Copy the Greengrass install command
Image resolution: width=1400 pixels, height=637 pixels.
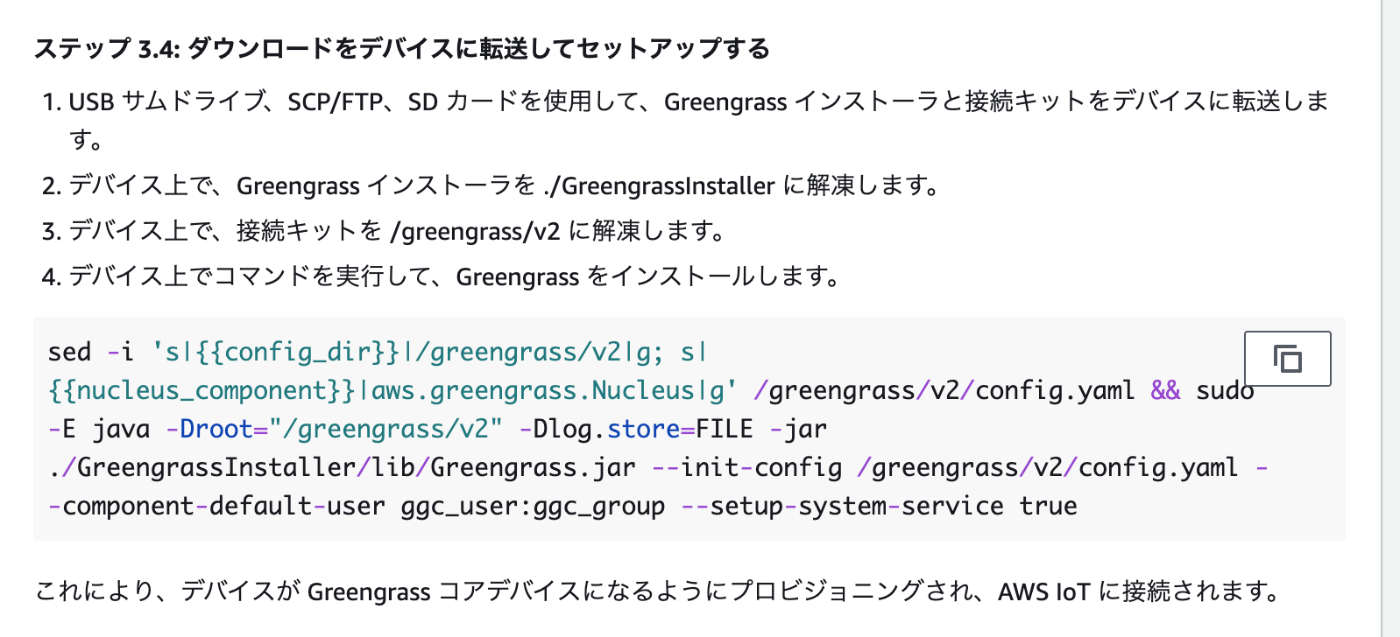click(x=1287, y=358)
